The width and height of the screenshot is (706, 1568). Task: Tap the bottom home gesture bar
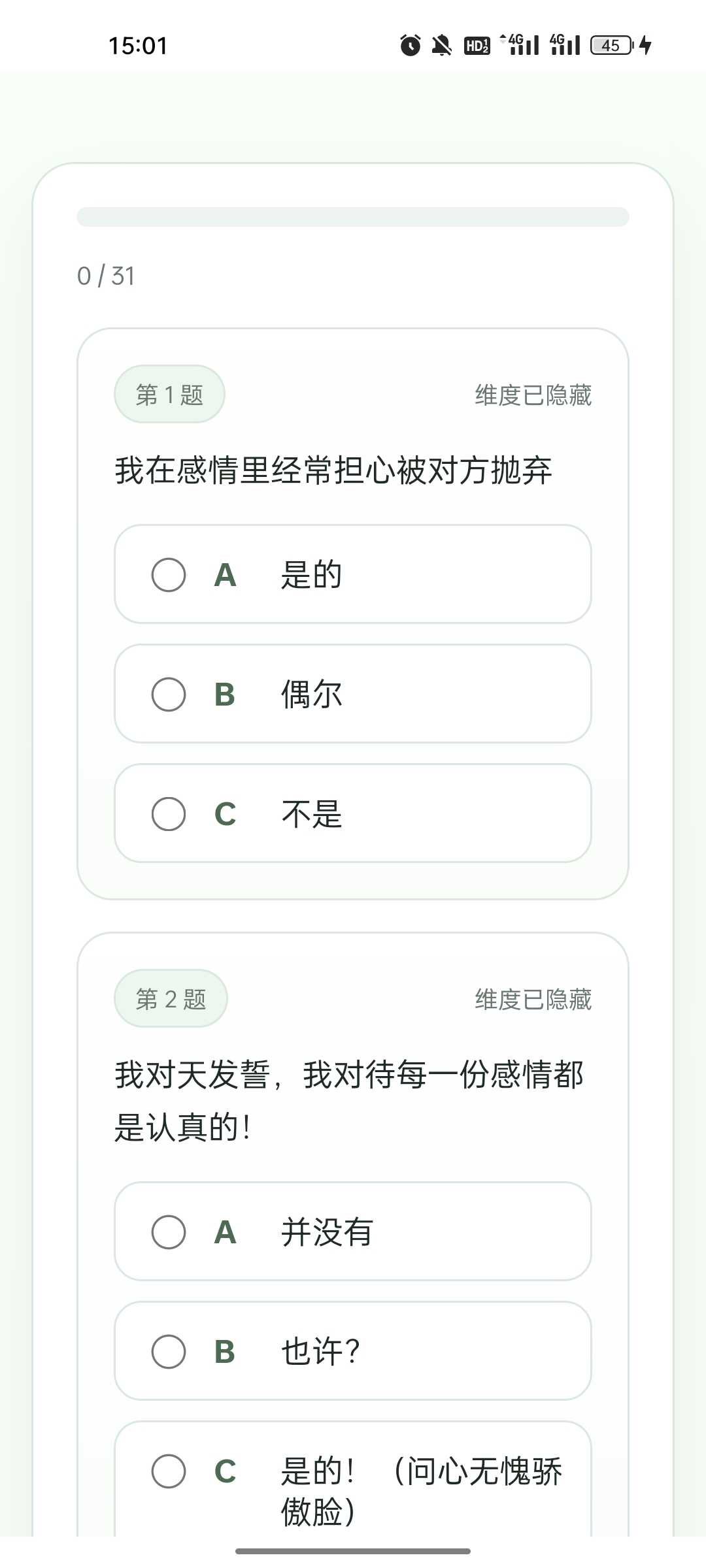point(353,1551)
